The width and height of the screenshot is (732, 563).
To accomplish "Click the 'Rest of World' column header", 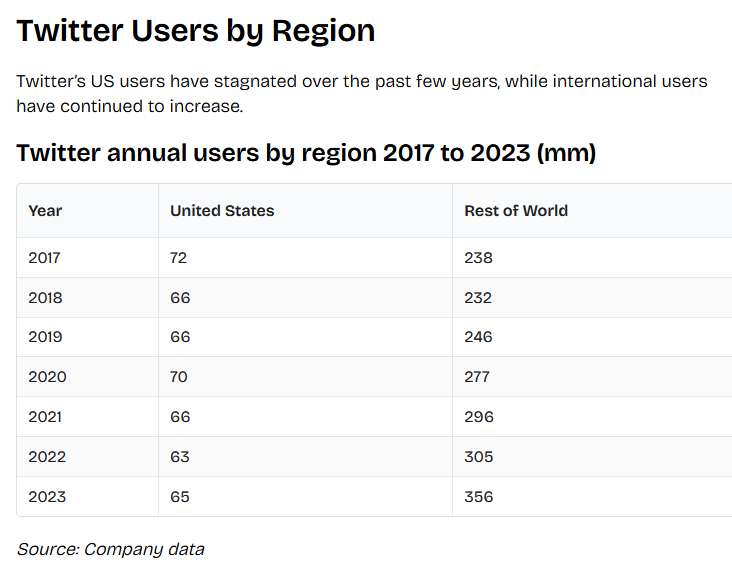I will (x=516, y=211).
